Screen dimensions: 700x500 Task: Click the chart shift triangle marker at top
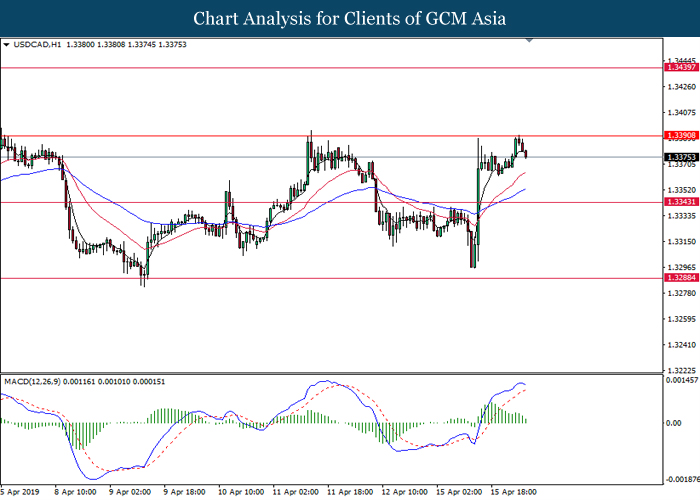click(x=530, y=42)
